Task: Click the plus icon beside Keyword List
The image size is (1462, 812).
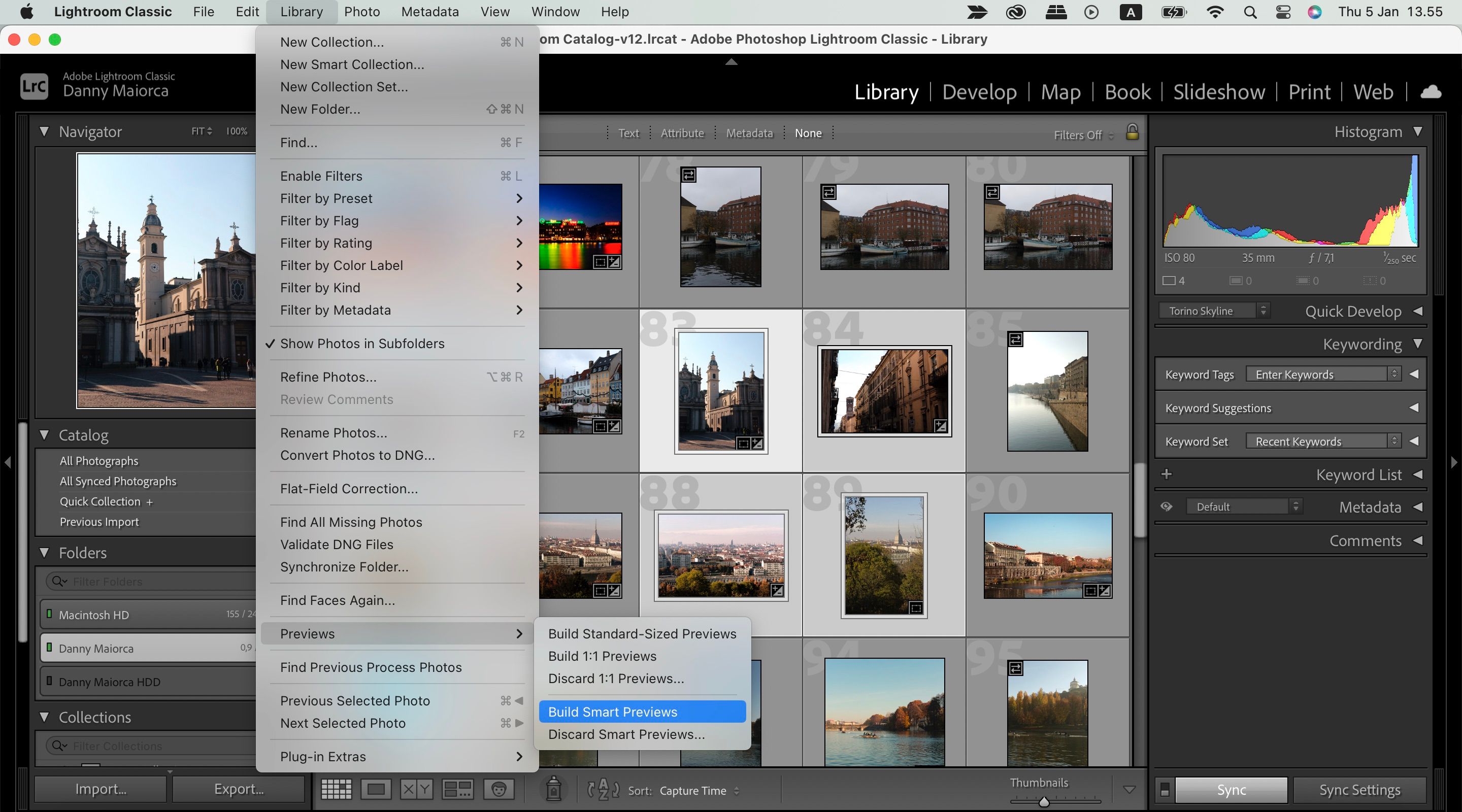Action: [x=1167, y=474]
